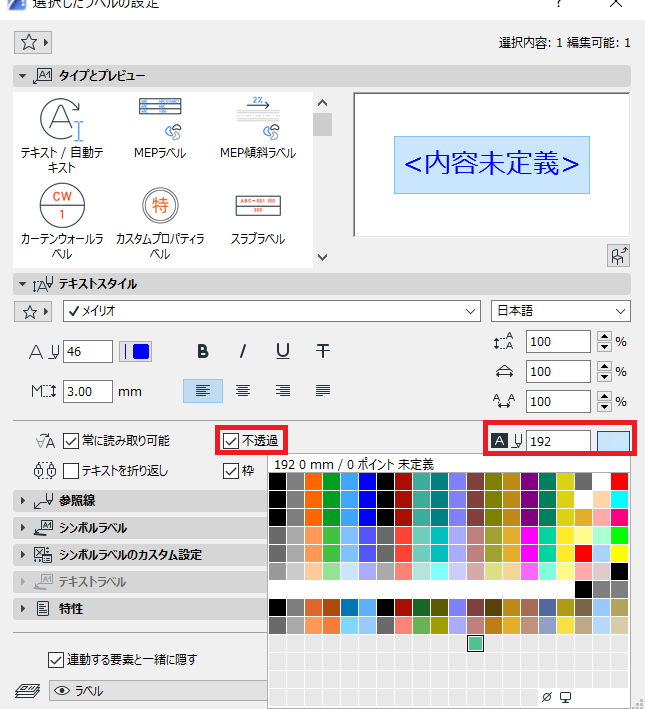
Task: Align text to the left
Action: [203, 391]
